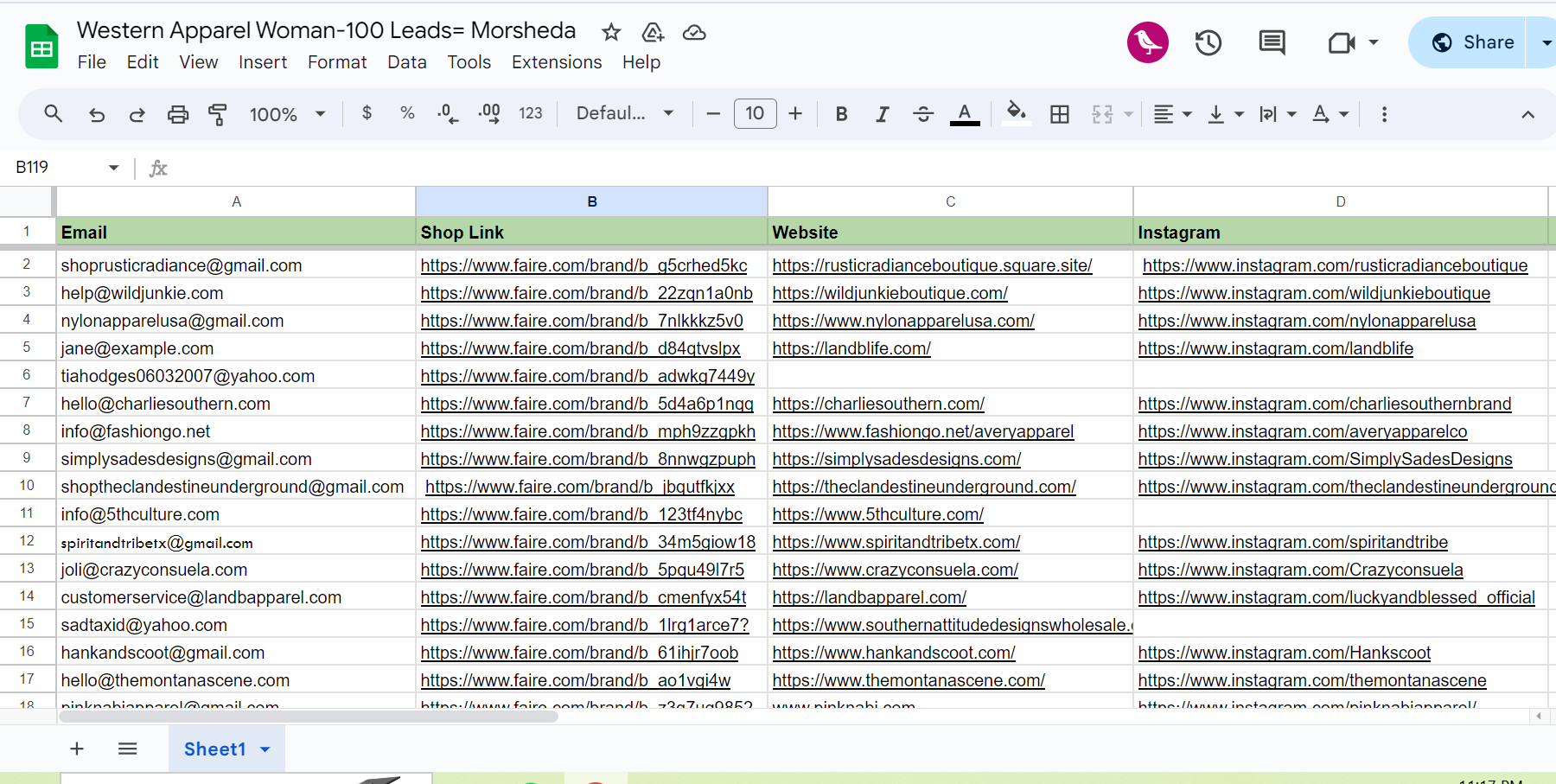Open the Extensions menu
The image size is (1556, 784).
click(x=557, y=62)
